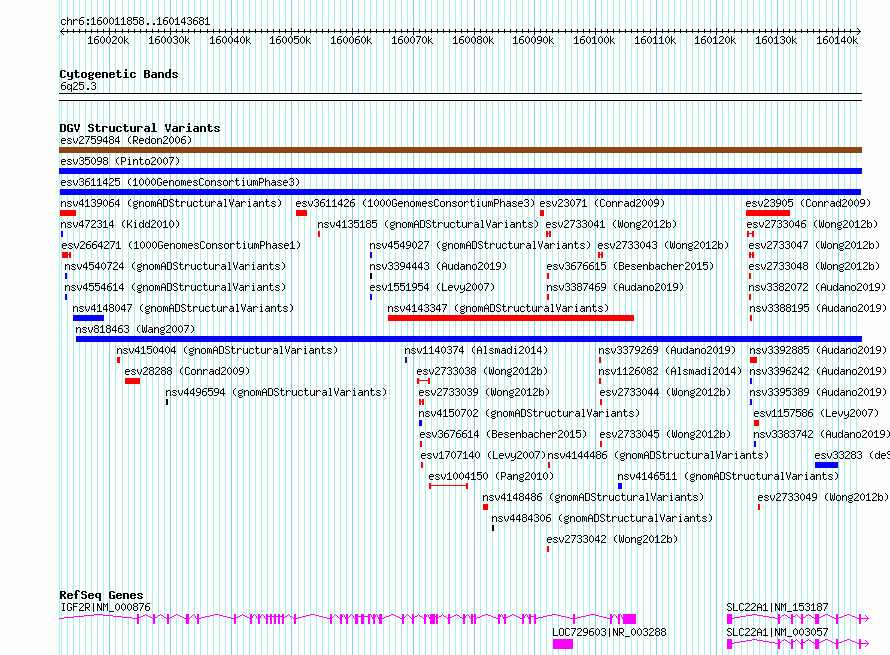Click the nsv4540724 gnomAD variant label

(x=175, y=266)
